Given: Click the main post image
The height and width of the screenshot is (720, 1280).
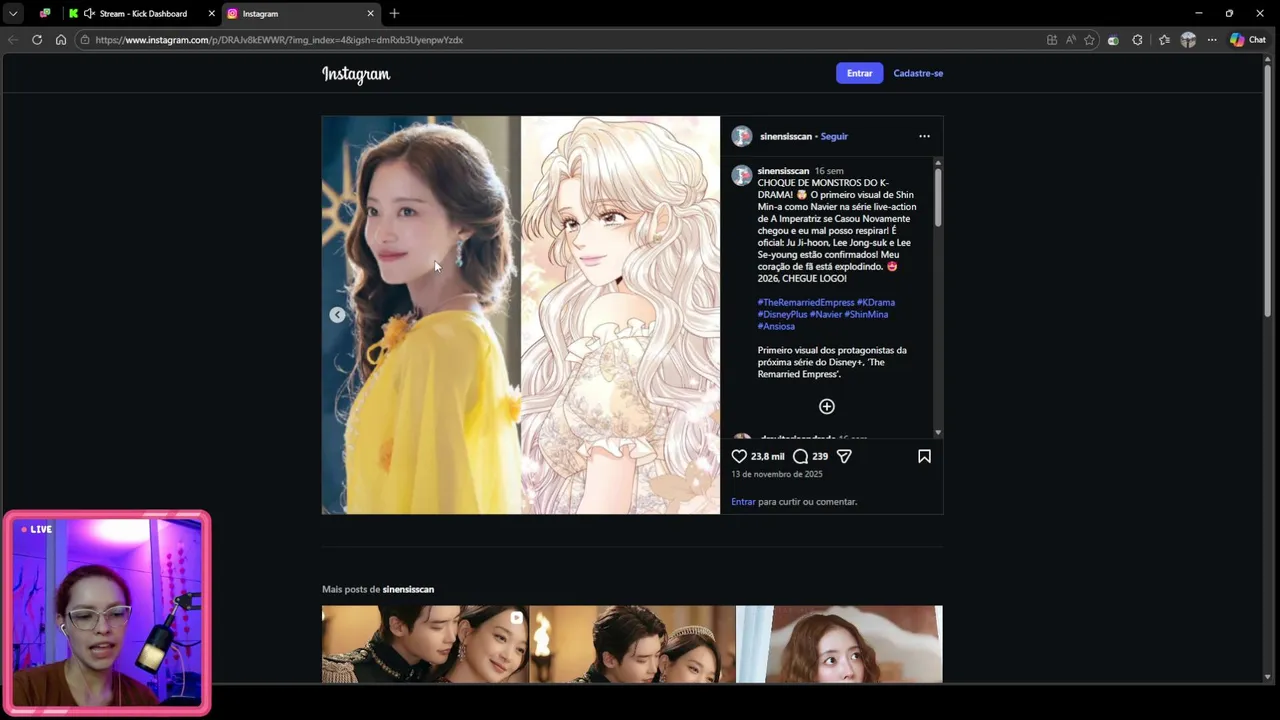Looking at the screenshot, I should pos(520,315).
